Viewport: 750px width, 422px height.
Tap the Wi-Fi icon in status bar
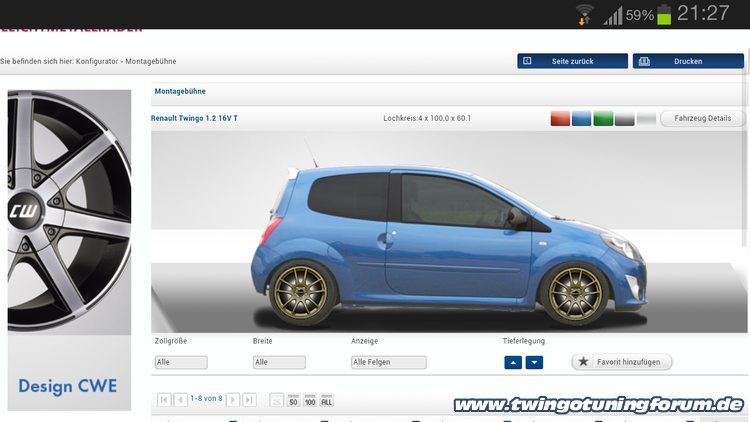pyautogui.click(x=585, y=14)
